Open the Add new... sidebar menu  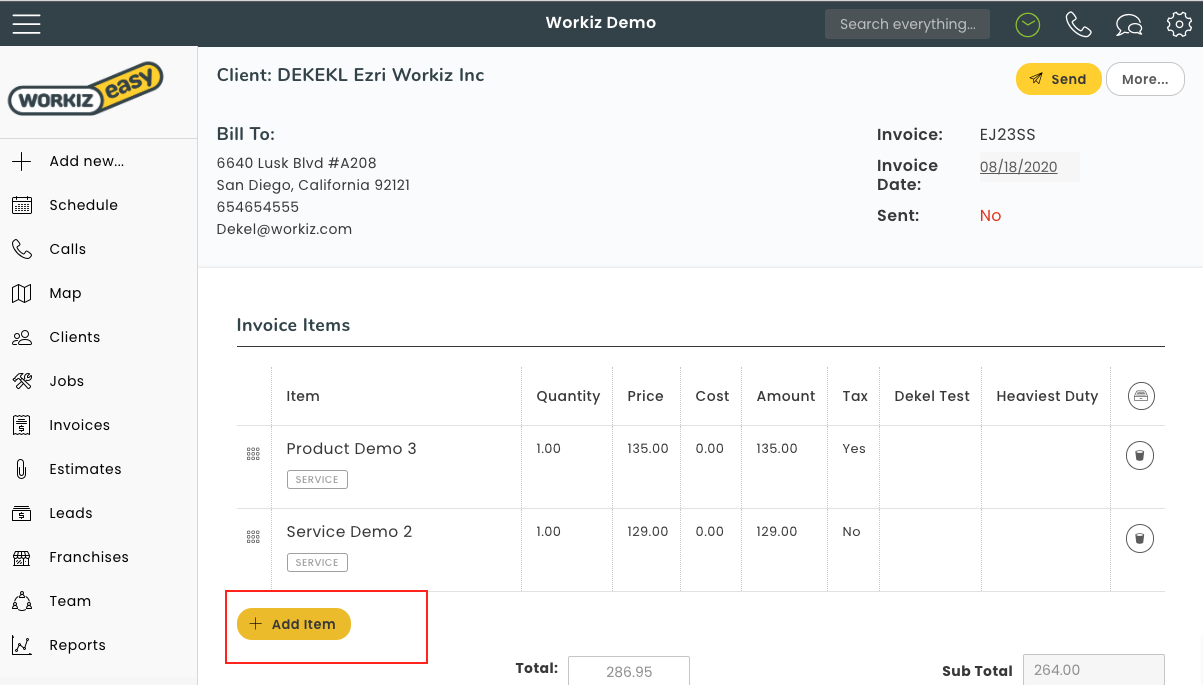(x=86, y=161)
